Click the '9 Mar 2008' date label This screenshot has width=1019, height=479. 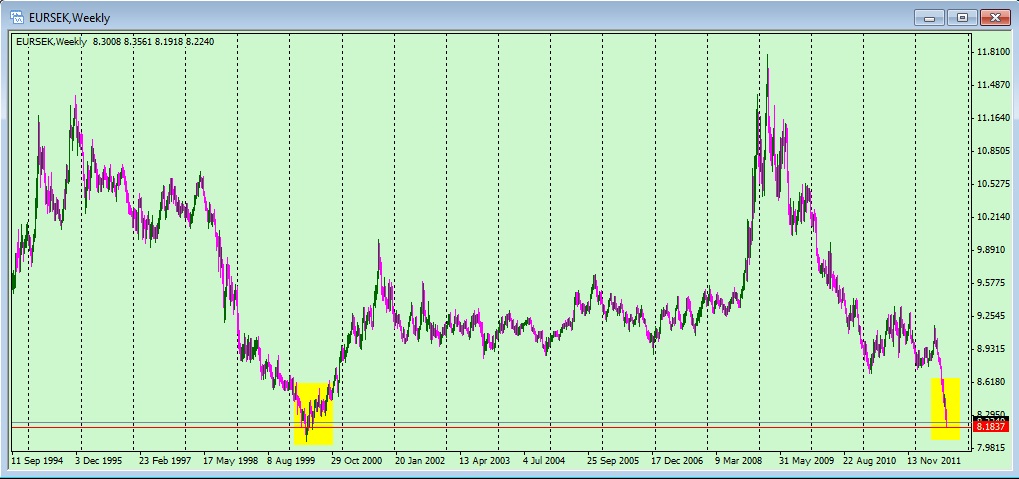click(x=741, y=460)
